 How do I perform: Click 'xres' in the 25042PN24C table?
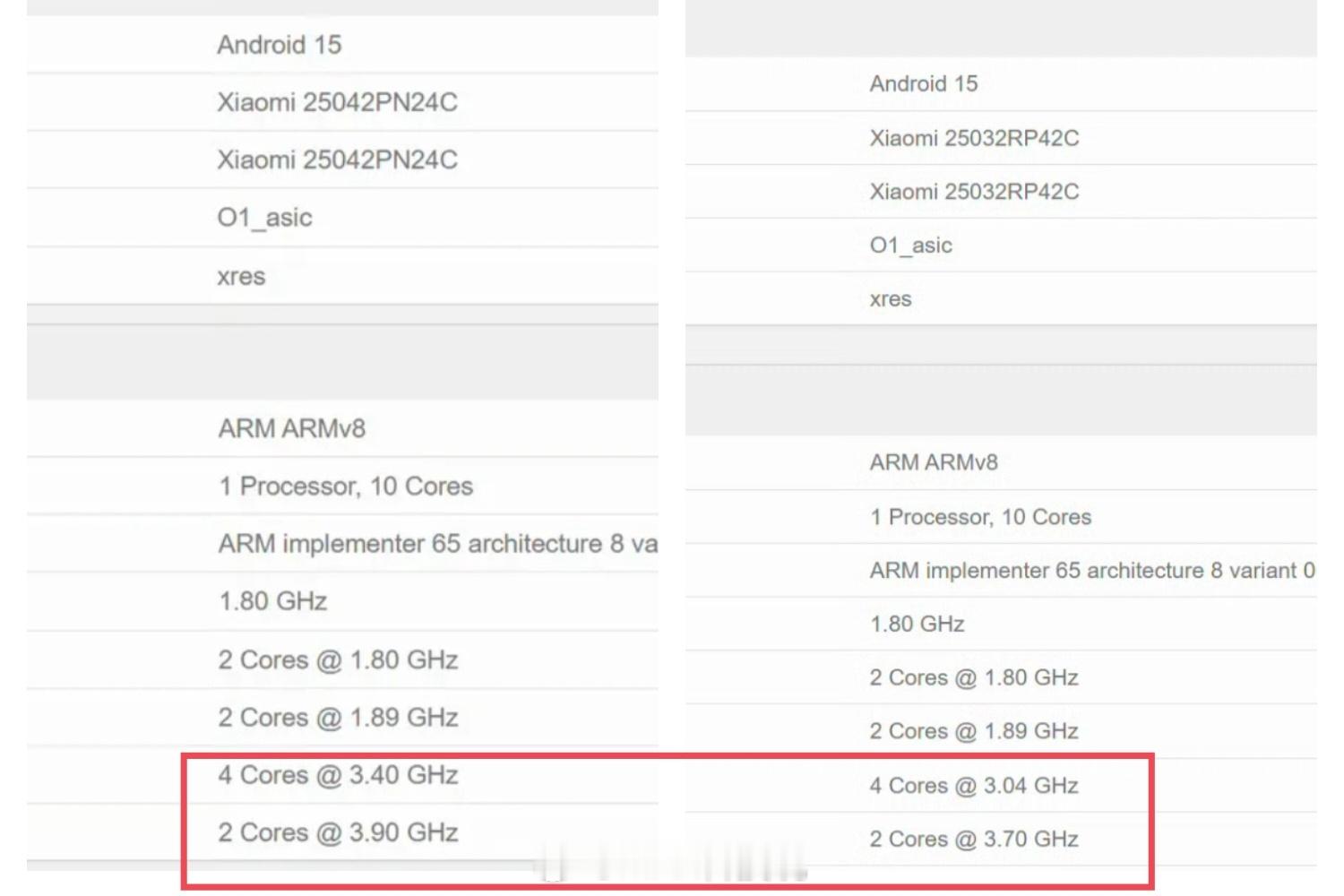(241, 277)
